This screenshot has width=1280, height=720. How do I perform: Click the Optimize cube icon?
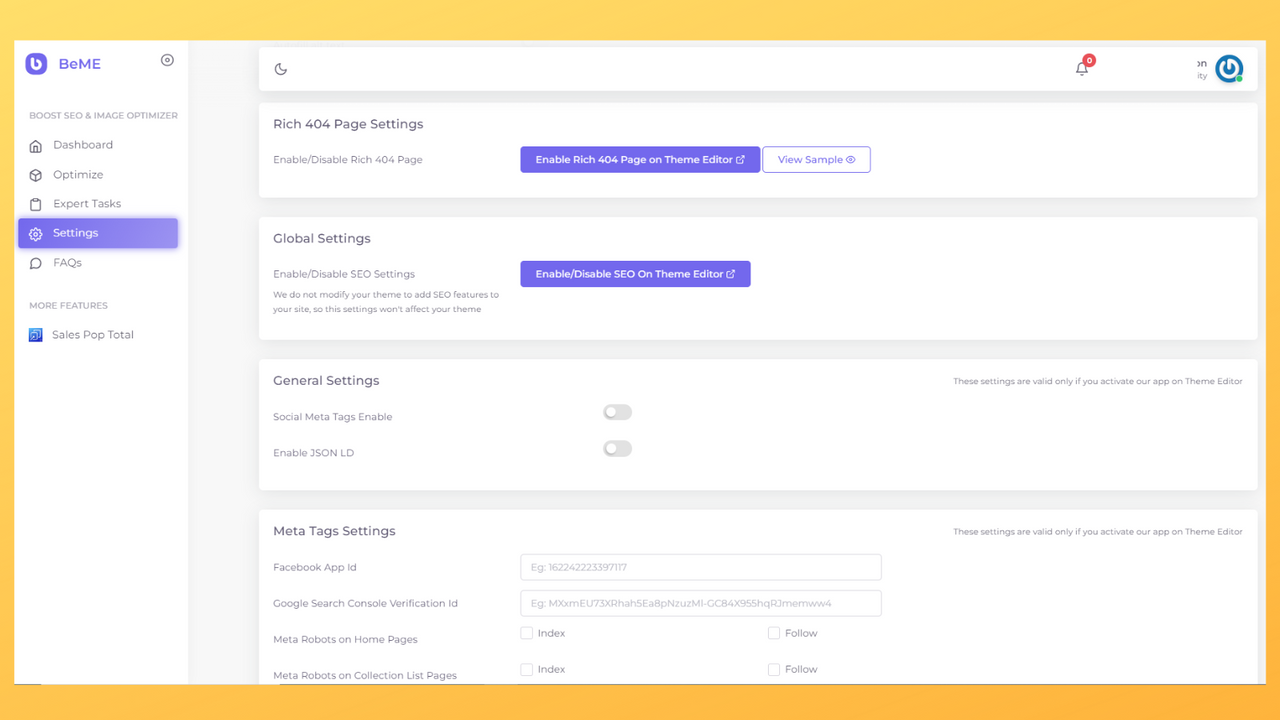[36, 175]
